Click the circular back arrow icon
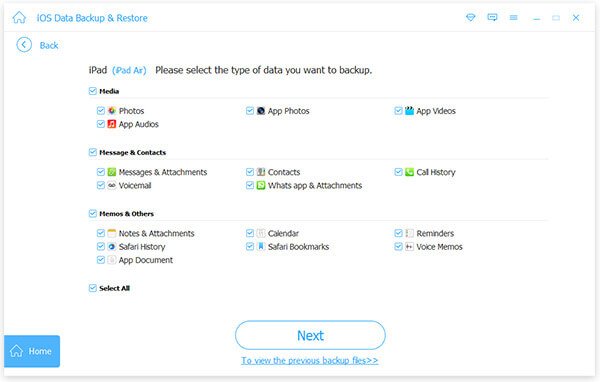The image size is (600, 382). 24,45
